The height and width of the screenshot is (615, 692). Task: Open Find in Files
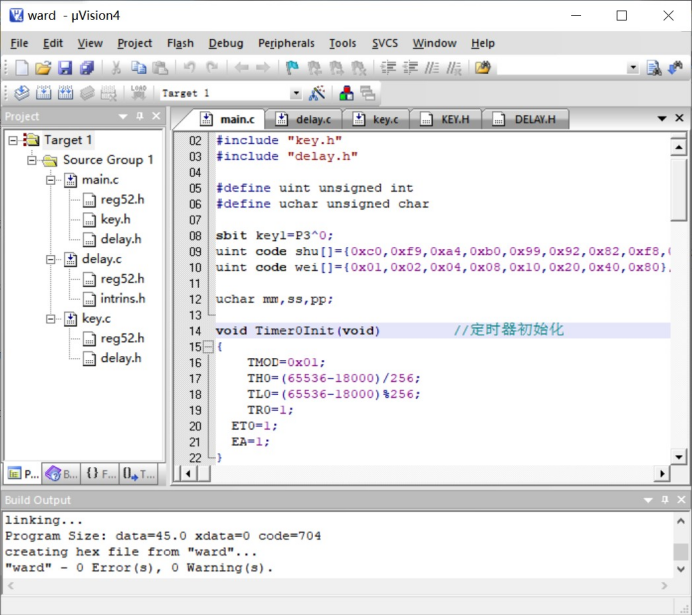[x=482, y=68]
